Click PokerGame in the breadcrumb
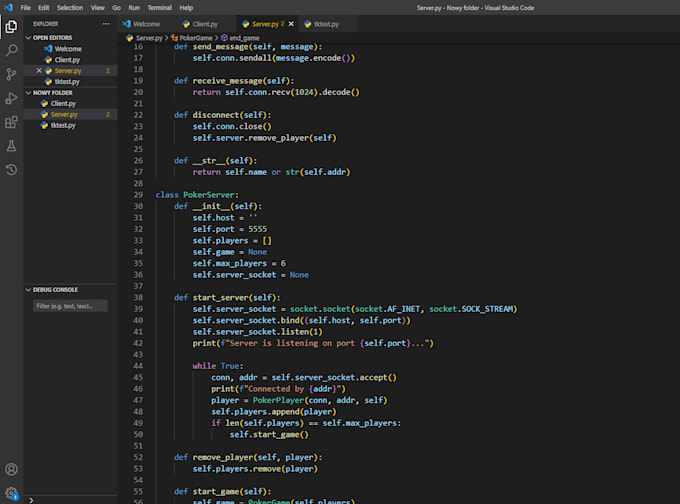The width and height of the screenshot is (680, 504). click(196, 38)
